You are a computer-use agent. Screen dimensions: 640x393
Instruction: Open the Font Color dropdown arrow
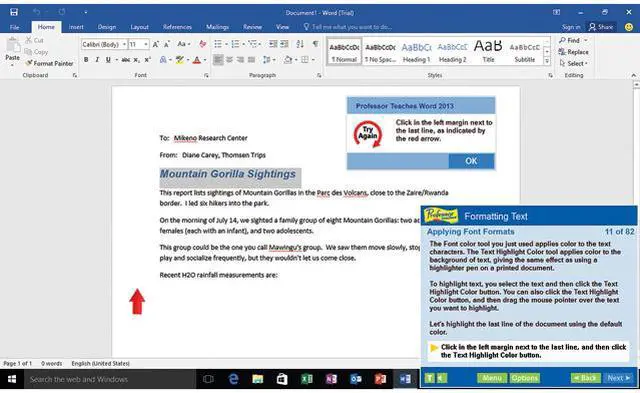tap(205, 60)
